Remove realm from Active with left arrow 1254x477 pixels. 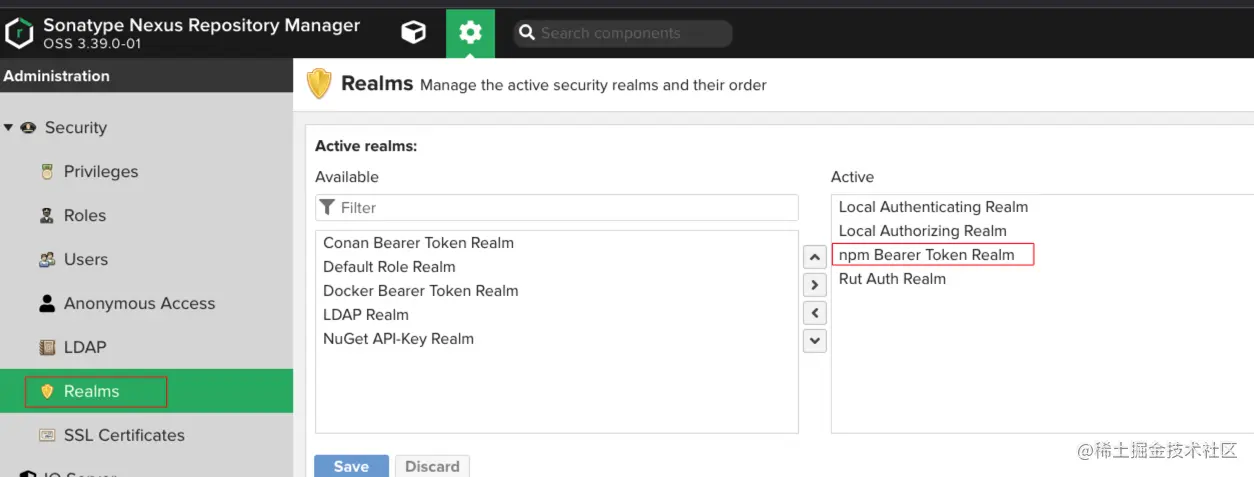pos(815,313)
